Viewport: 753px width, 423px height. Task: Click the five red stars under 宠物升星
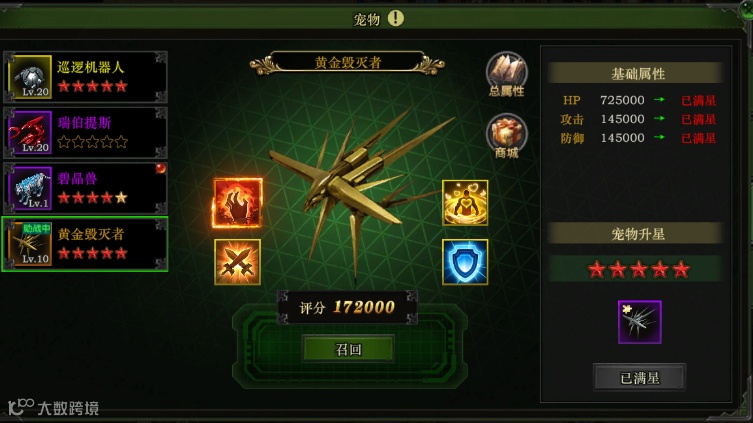coord(638,270)
